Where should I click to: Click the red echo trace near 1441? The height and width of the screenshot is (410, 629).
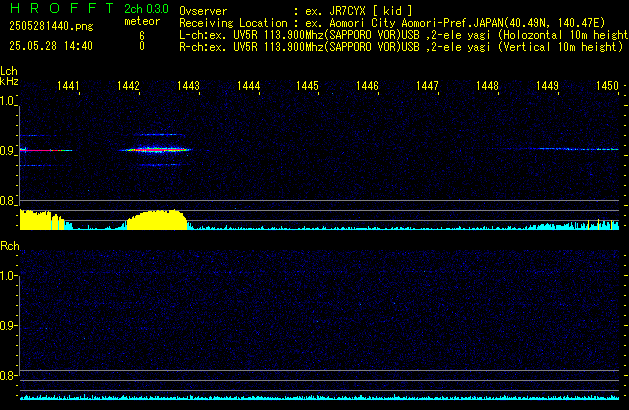[46, 150]
